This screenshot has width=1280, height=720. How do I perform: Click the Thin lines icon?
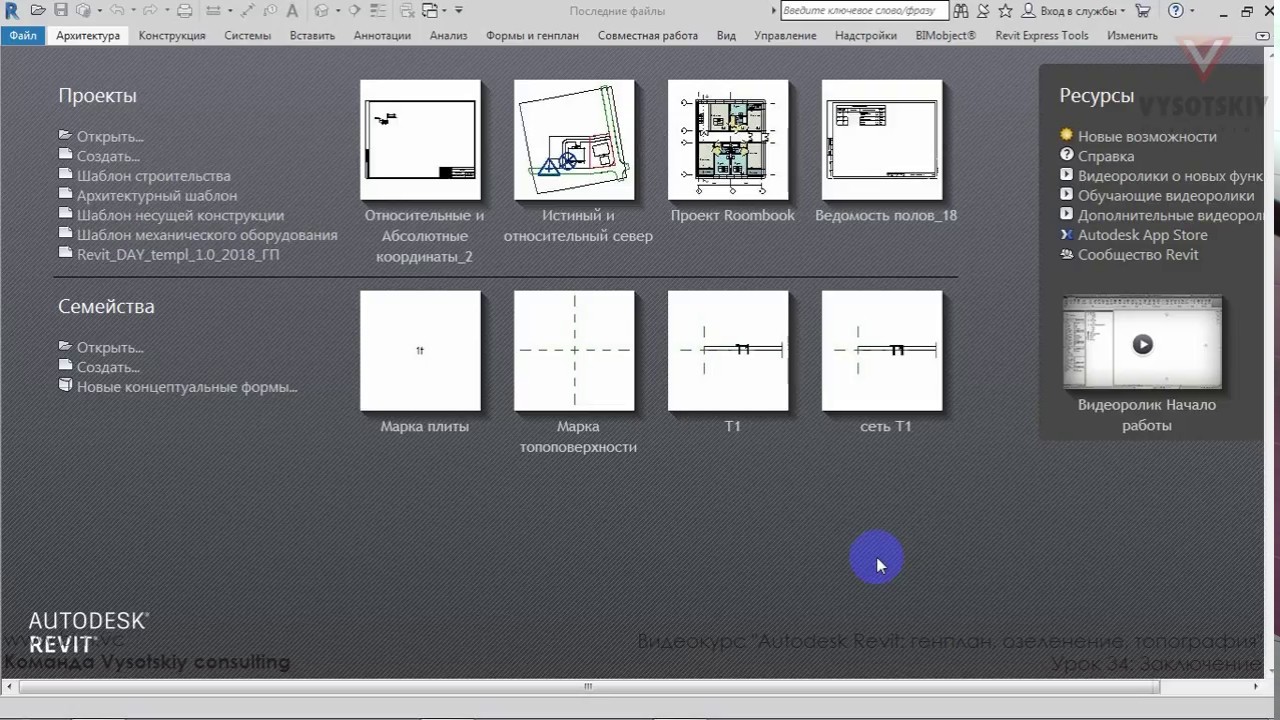[378, 10]
